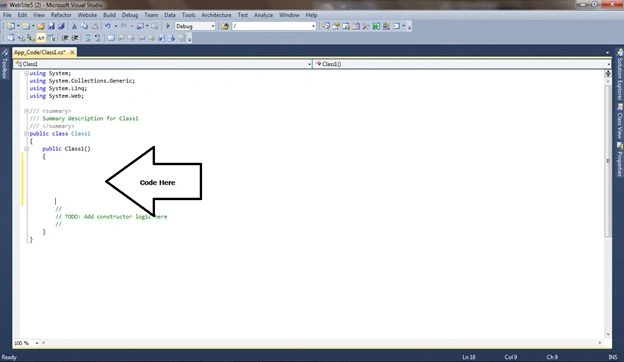This screenshot has width=624, height=362.
Task: Expand the Class1 types dropdown
Action: click(x=309, y=64)
